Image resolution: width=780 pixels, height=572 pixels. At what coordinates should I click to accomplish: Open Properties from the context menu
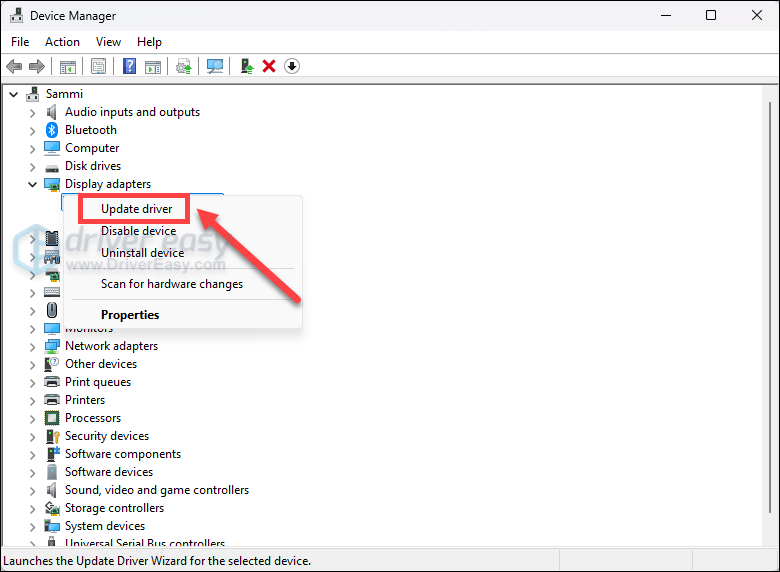(130, 315)
